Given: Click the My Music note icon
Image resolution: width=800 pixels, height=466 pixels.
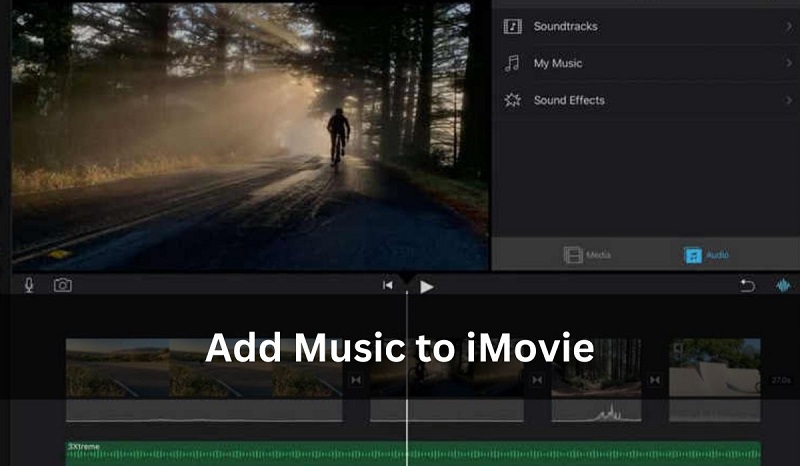Looking at the screenshot, I should pyautogui.click(x=513, y=63).
